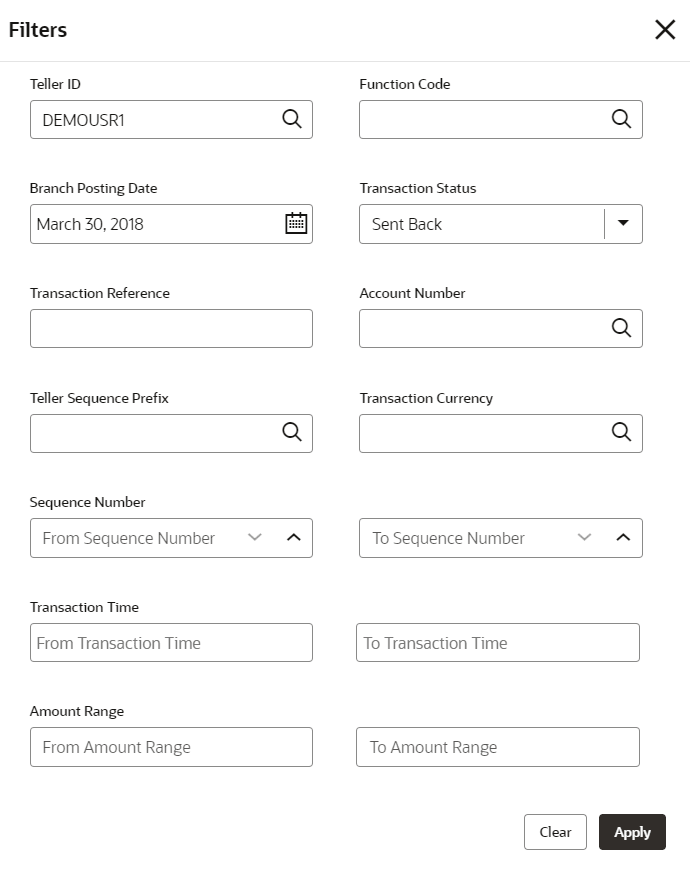690x874 pixels.
Task: Click the Account Number search icon
Action: [621, 328]
